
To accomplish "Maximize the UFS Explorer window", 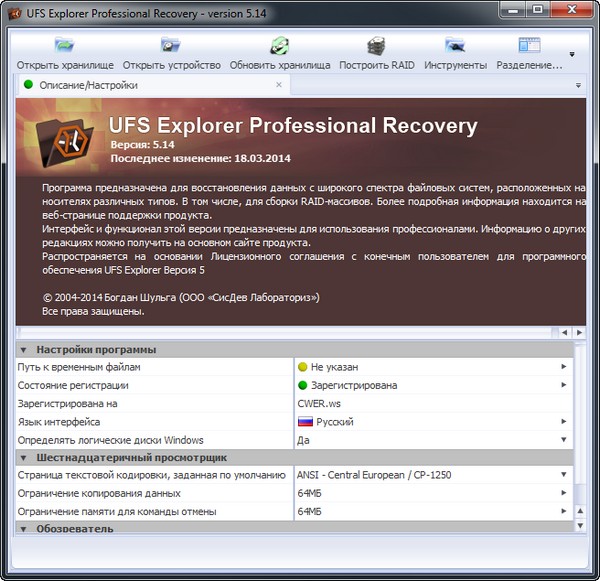I will [x=537, y=10].
